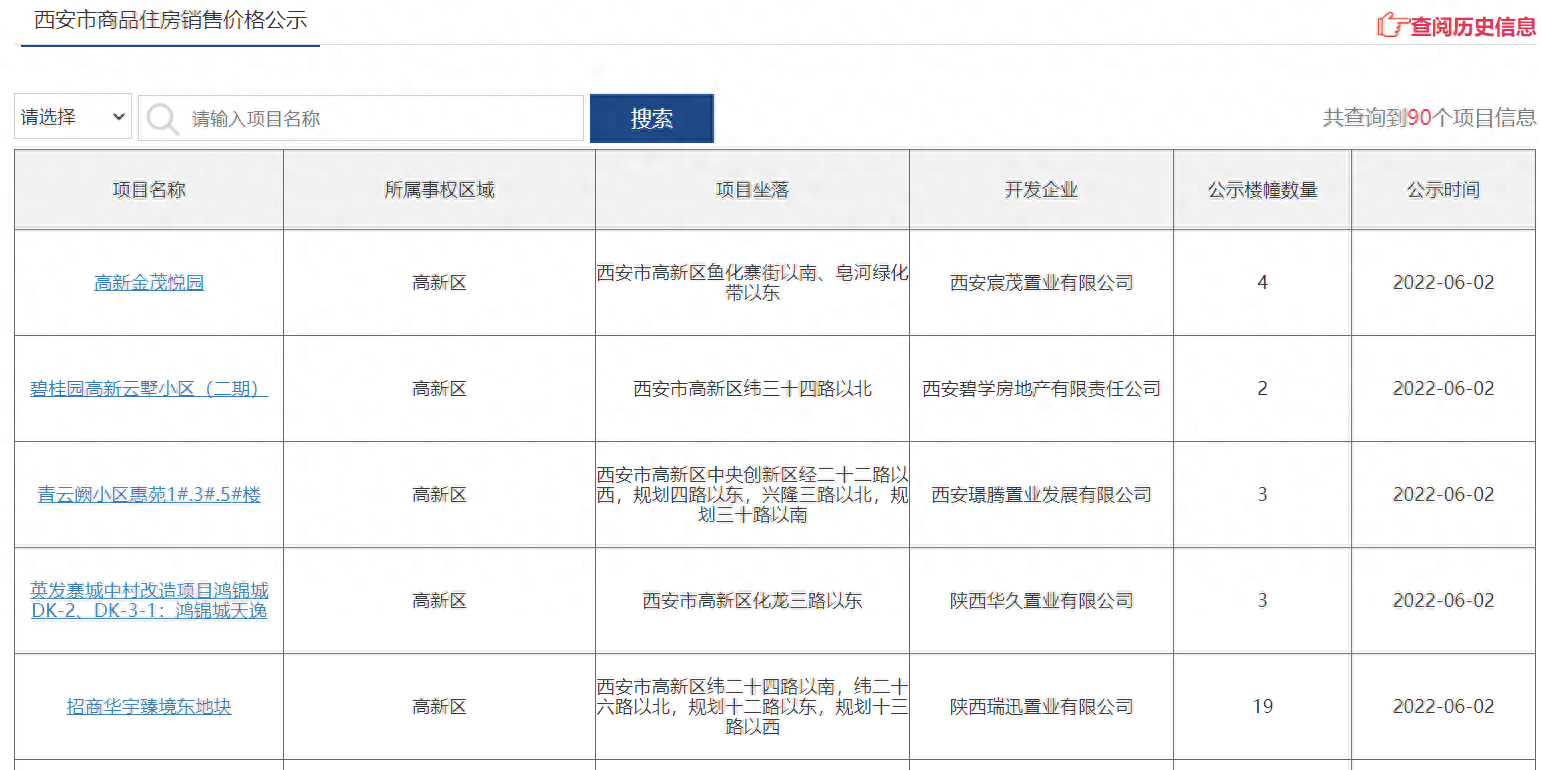Click 高新区 cell in 高新金茂悦园 row
This screenshot has width=1541, height=770.
pyautogui.click(x=439, y=283)
